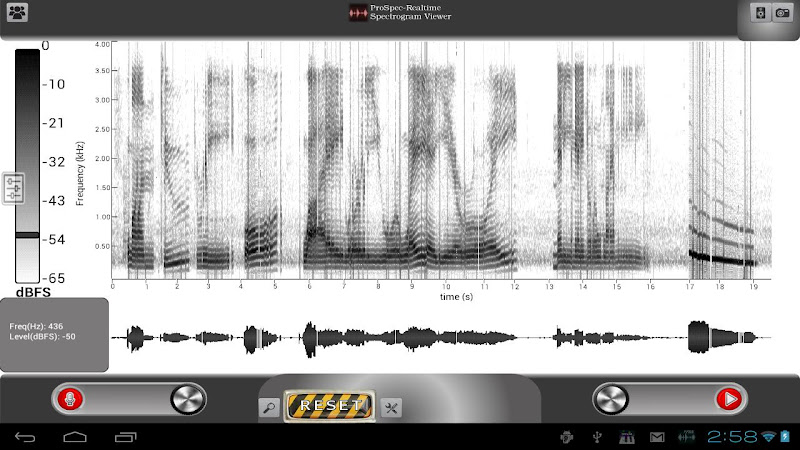Tap the Wi-Fi status icon
Viewport: 800px width, 450px height.
[768, 437]
